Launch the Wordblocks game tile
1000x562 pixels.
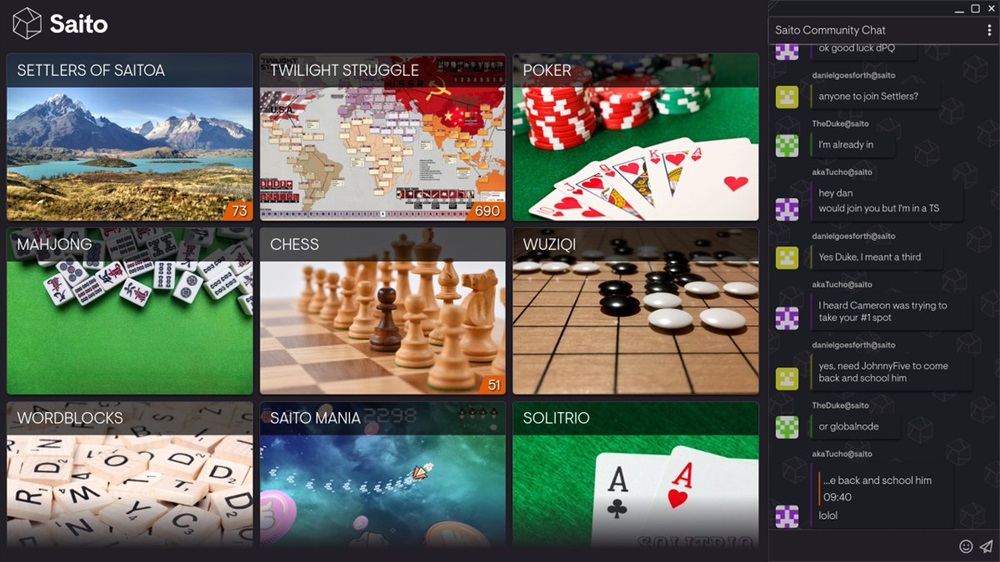click(129, 475)
